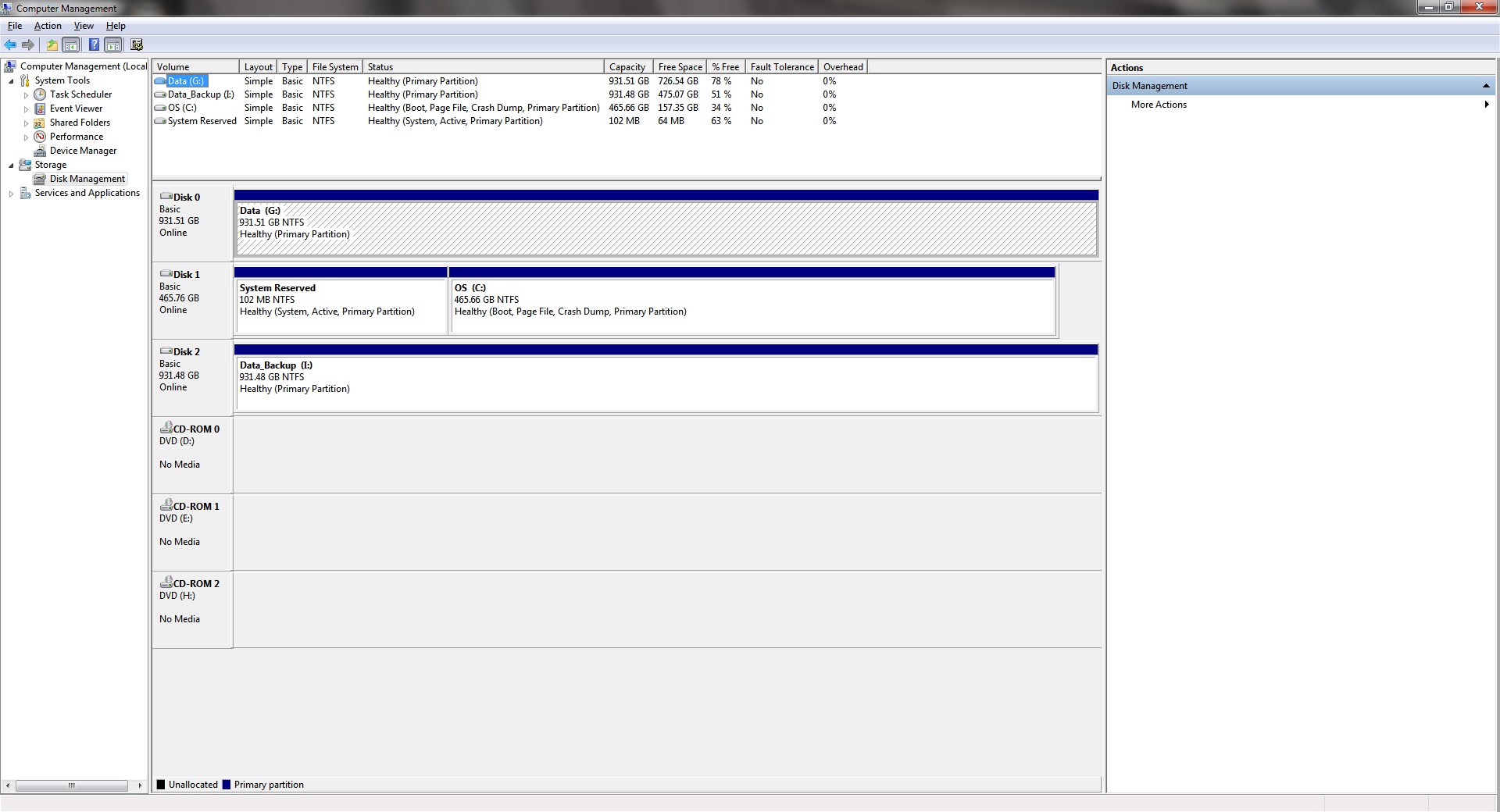1500x812 pixels.
Task: Go back with the blue Back arrow
Action: coord(10,45)
